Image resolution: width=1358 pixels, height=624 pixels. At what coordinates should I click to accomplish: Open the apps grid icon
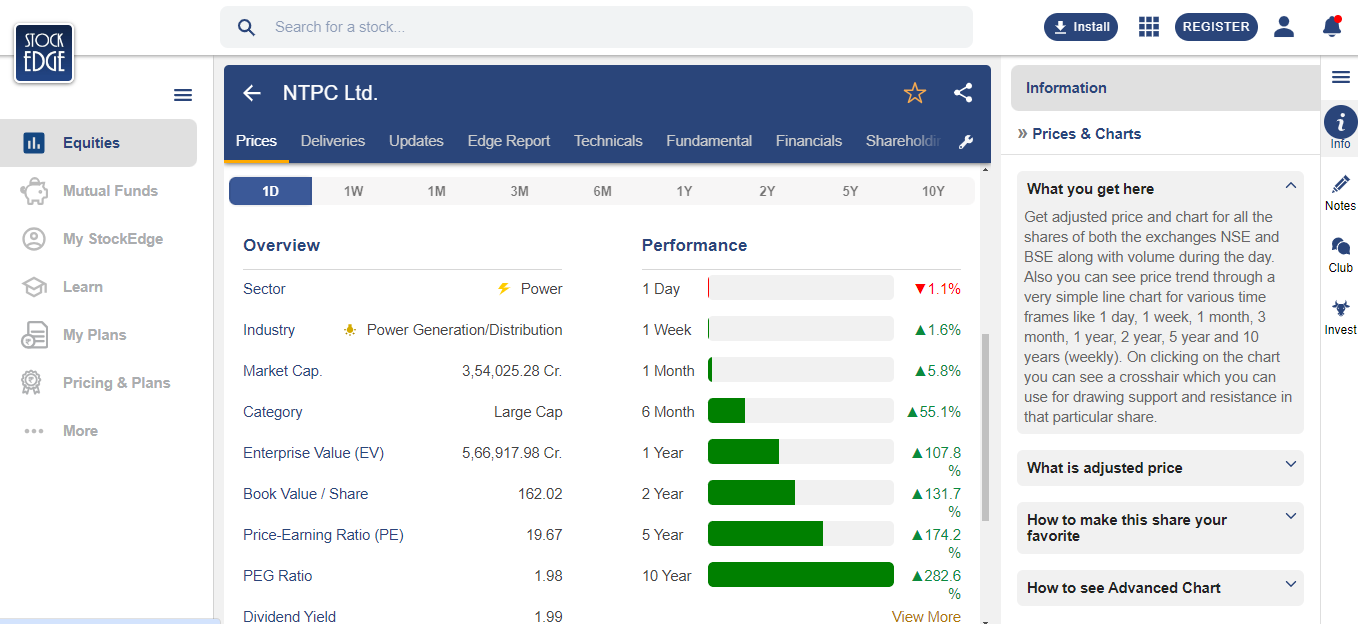pyautogui.click(x=1149, y=27)
